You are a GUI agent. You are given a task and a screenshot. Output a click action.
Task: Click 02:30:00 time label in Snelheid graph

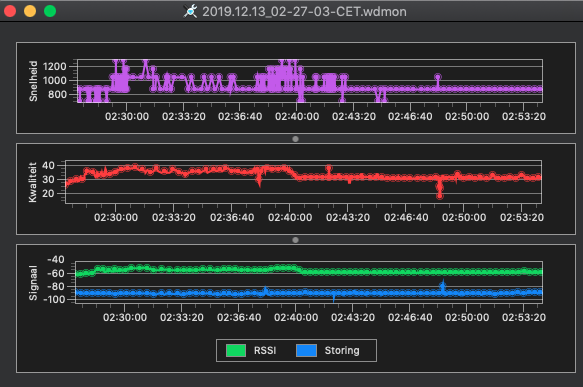(x=127, y=116)
